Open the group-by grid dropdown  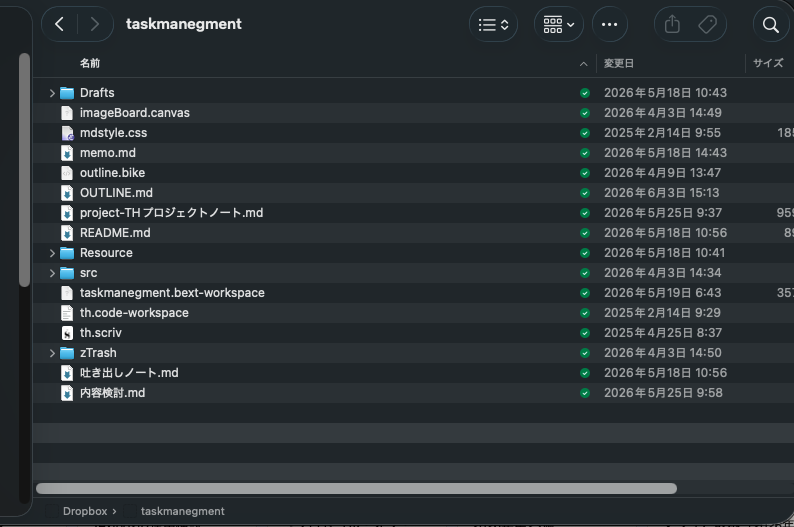tap(559, 24)
